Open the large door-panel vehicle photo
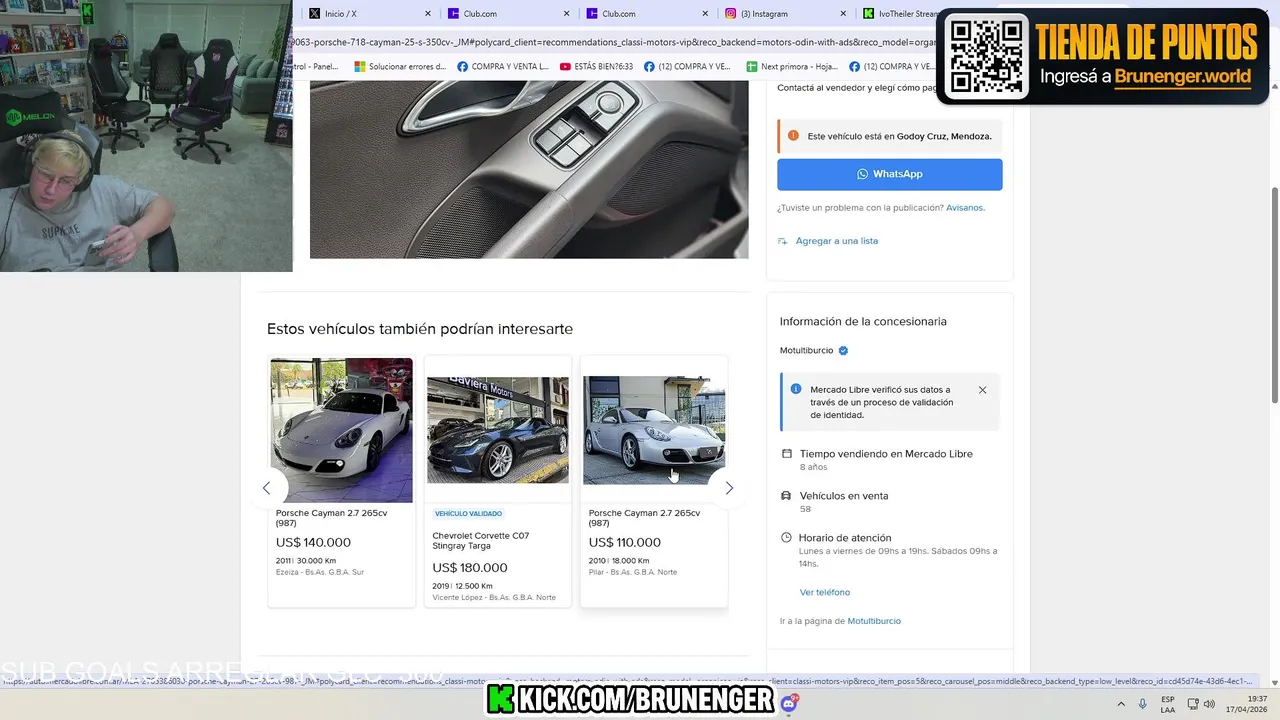The height and width of the screenshot is (720, 1280). tap(529, 169)
